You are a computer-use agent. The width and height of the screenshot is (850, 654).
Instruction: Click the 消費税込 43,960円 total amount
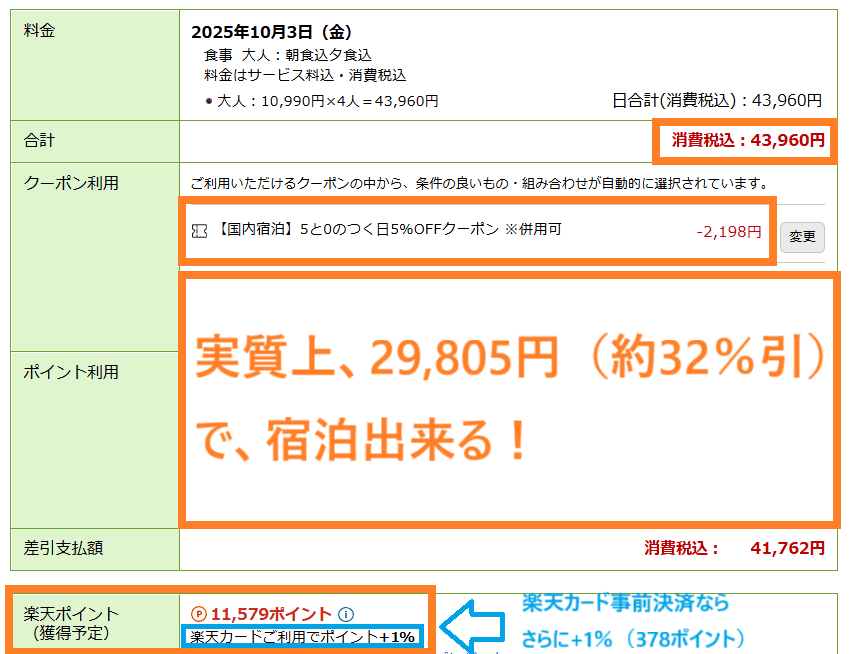[748, 140]
